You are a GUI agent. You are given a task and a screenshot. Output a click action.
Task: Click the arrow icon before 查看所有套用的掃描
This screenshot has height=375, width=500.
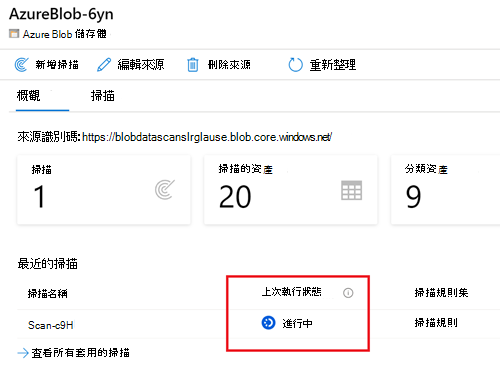(x=23, y=353)
